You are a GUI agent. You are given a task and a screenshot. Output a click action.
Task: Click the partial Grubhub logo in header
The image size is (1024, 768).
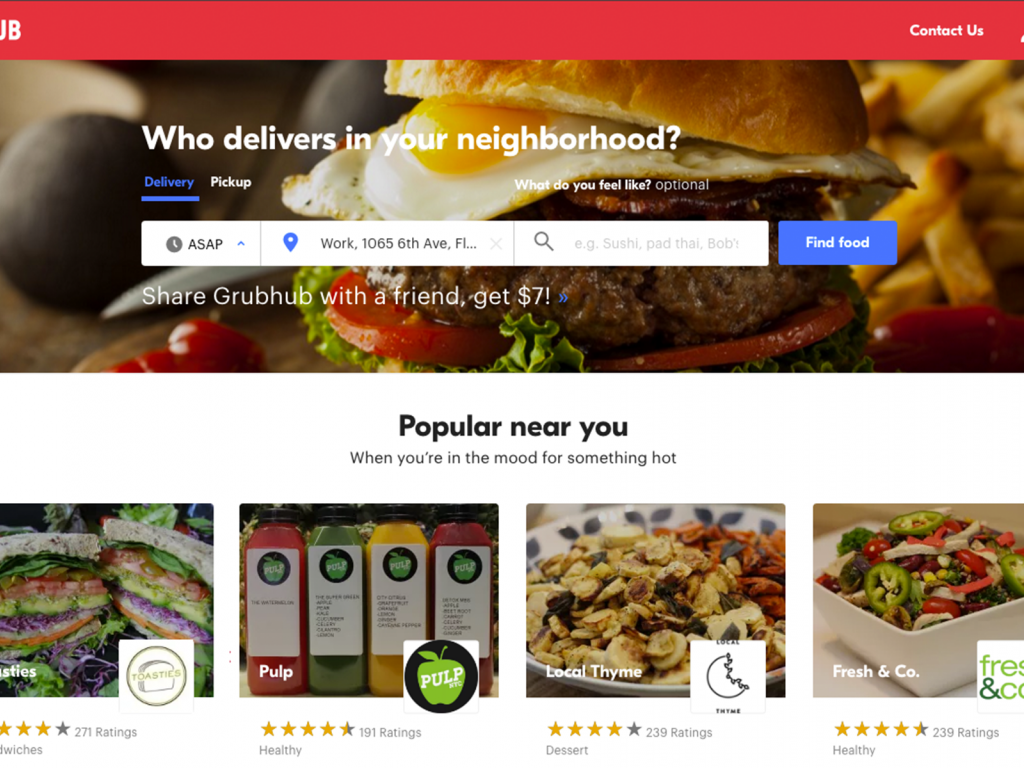(x=10, y=30)
